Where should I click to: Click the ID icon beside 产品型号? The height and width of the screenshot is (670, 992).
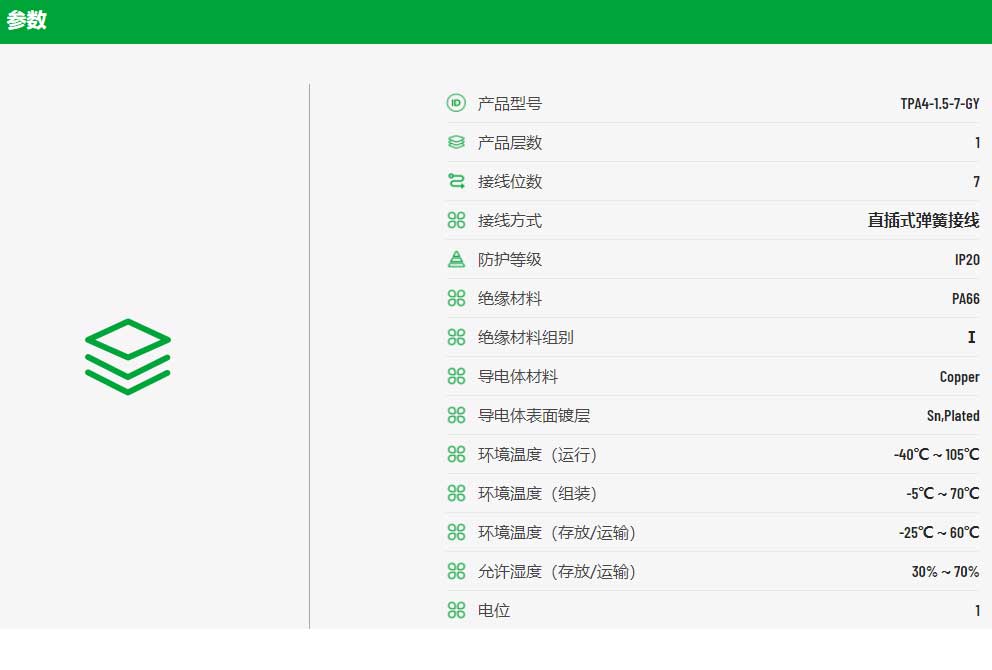click(456, 102)
